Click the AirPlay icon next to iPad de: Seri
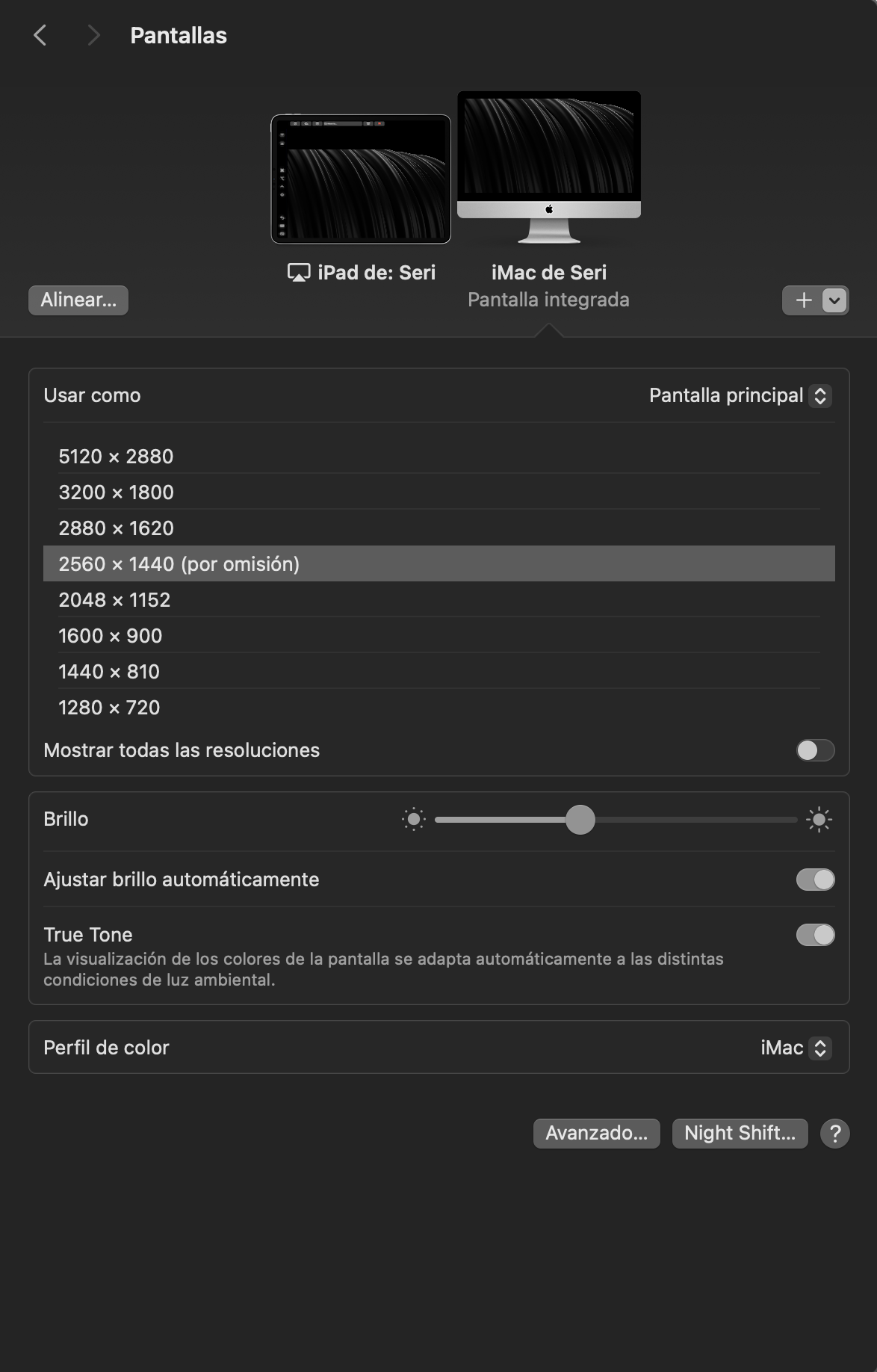This screenshot has width=877, height=1372. (299, 273)
